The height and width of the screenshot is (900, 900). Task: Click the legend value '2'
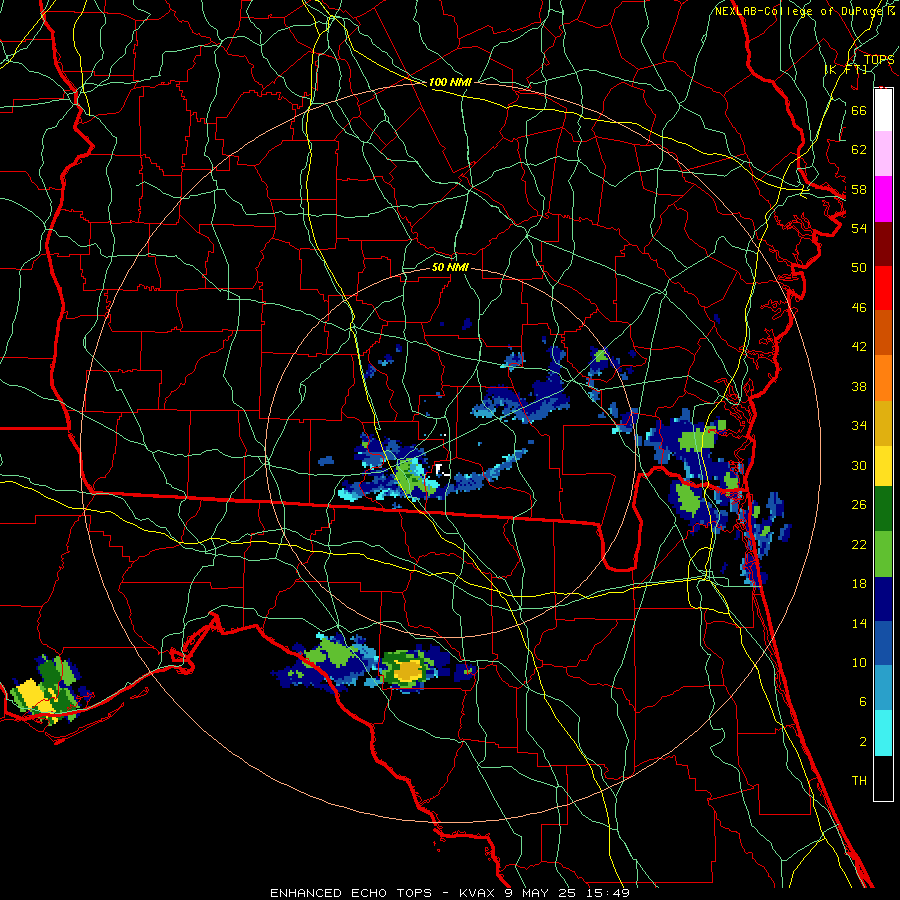click(862, 741)
